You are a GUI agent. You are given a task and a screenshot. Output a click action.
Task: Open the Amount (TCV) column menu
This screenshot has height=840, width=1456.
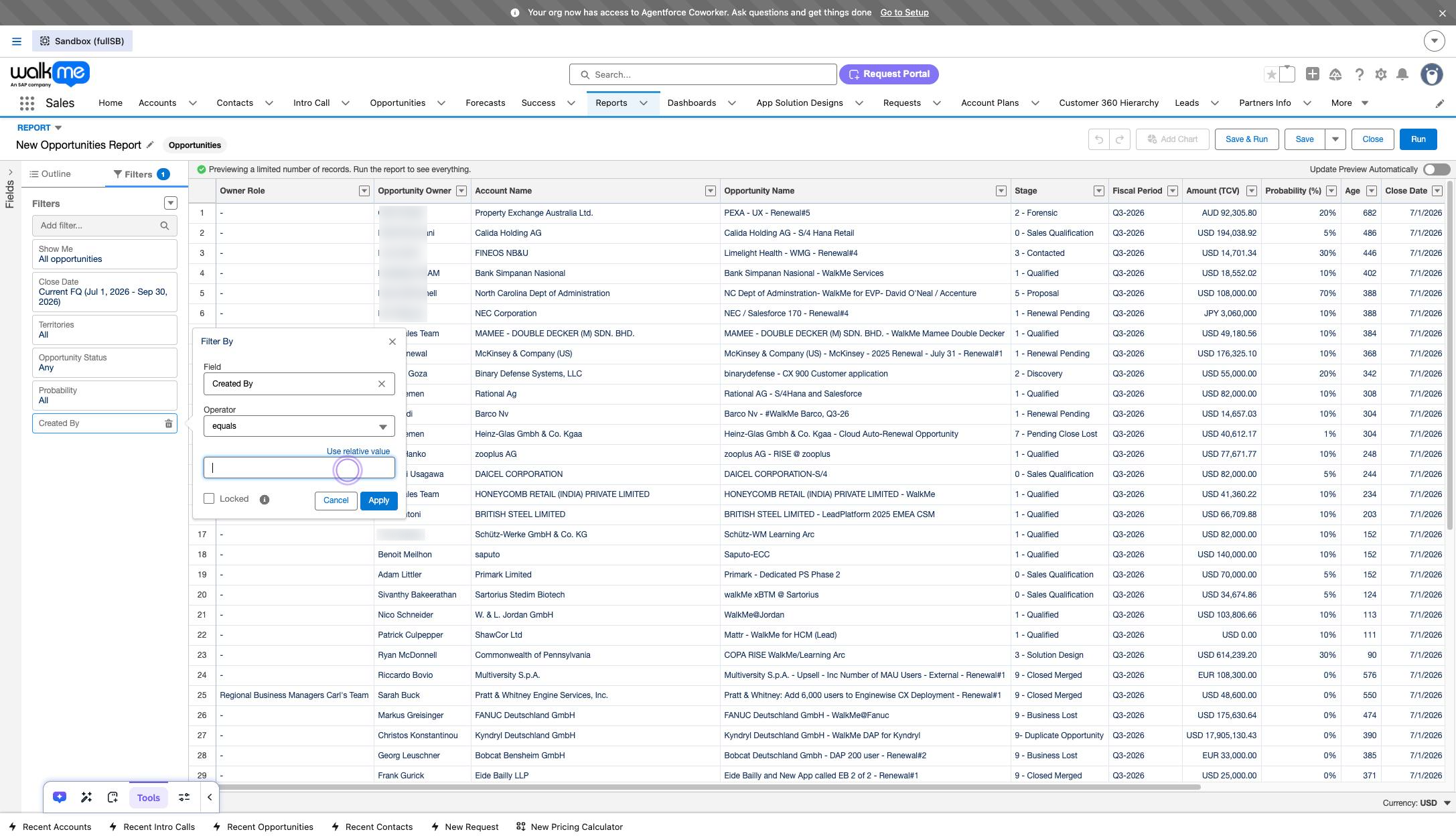click(1252, 191)
